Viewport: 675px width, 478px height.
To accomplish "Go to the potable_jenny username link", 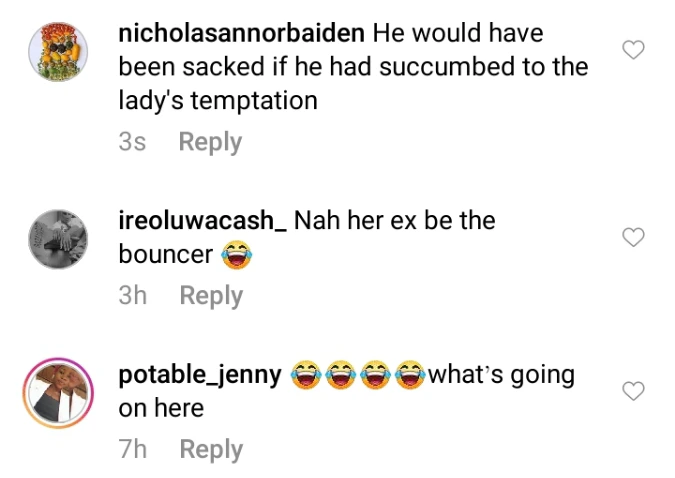I will click(200, 375).
